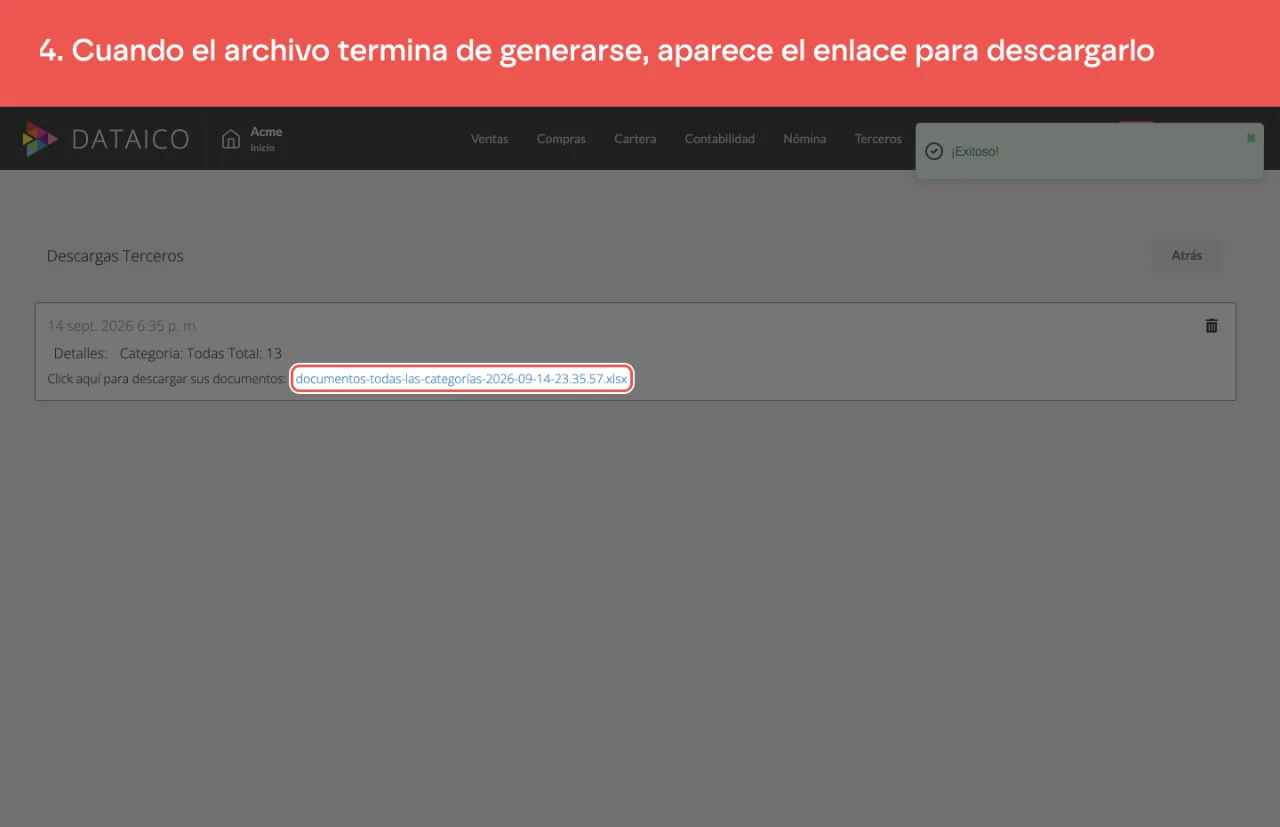The width and height of the screenshot is (1280, 827).
Task: Open the Contabilidad menu
Action: (x=719, y=139)
